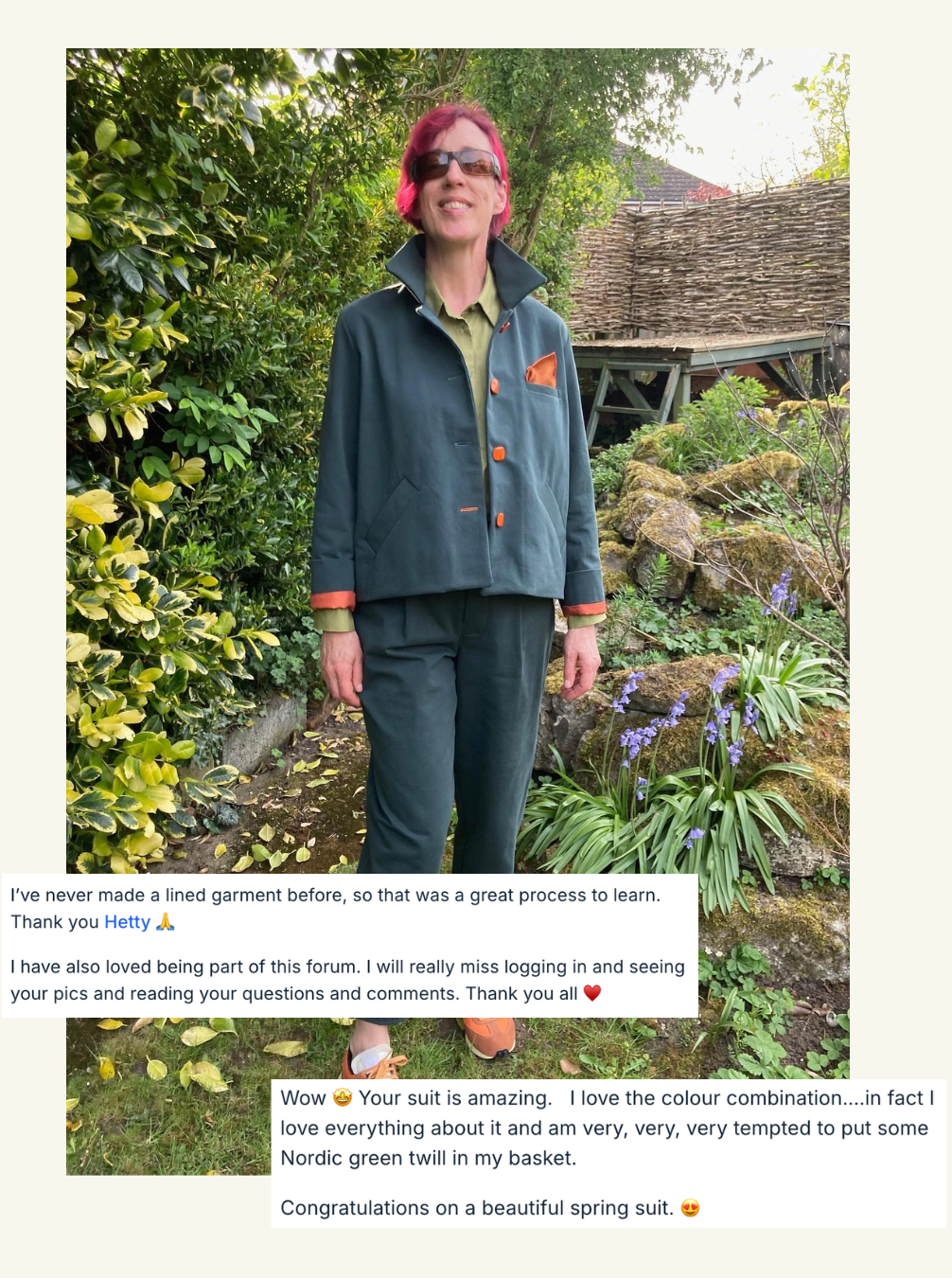Click the "Congratulations on a beautiful spring suit" line
This screenshot has width=952, height=1278.
pyautogui.click(x=477, y=1208)
